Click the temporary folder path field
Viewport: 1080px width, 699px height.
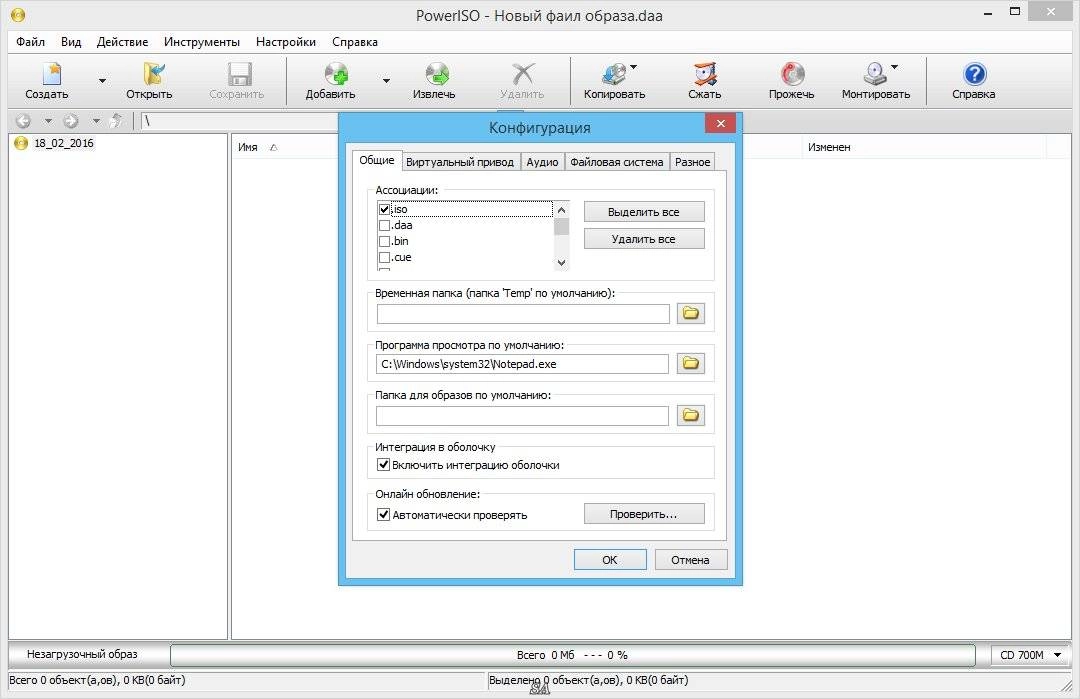click(x=523, y=313)
